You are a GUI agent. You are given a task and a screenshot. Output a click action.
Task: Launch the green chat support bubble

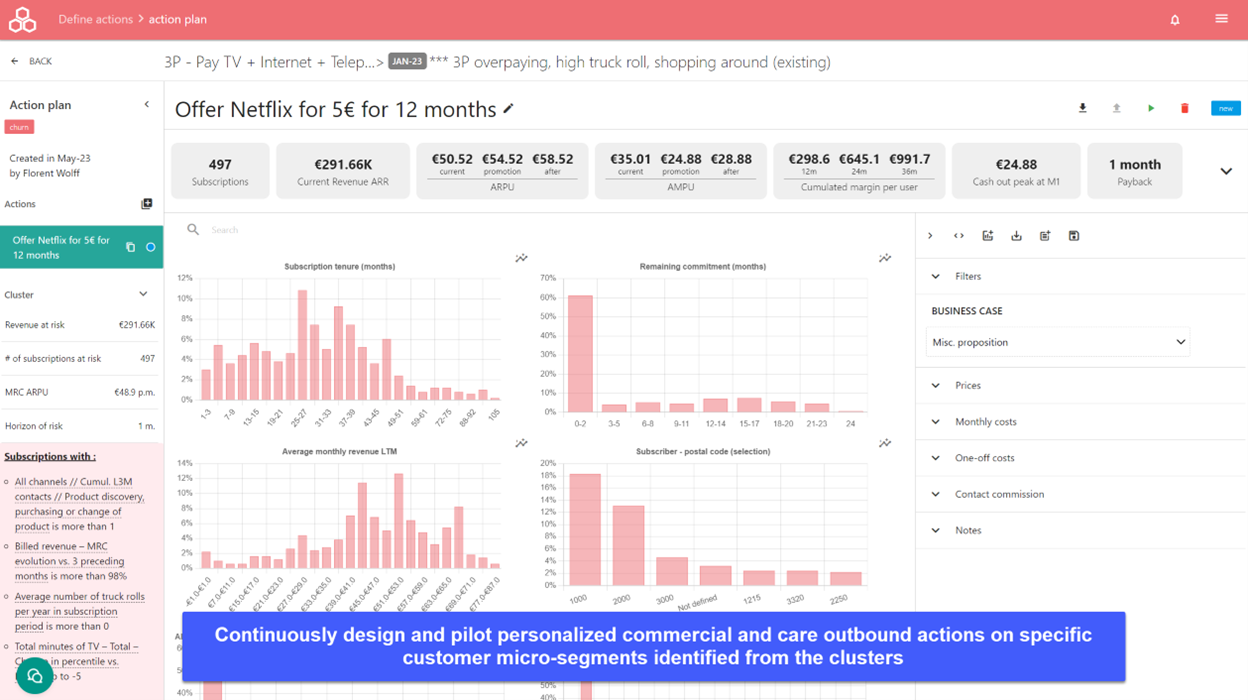pos(34,676)
